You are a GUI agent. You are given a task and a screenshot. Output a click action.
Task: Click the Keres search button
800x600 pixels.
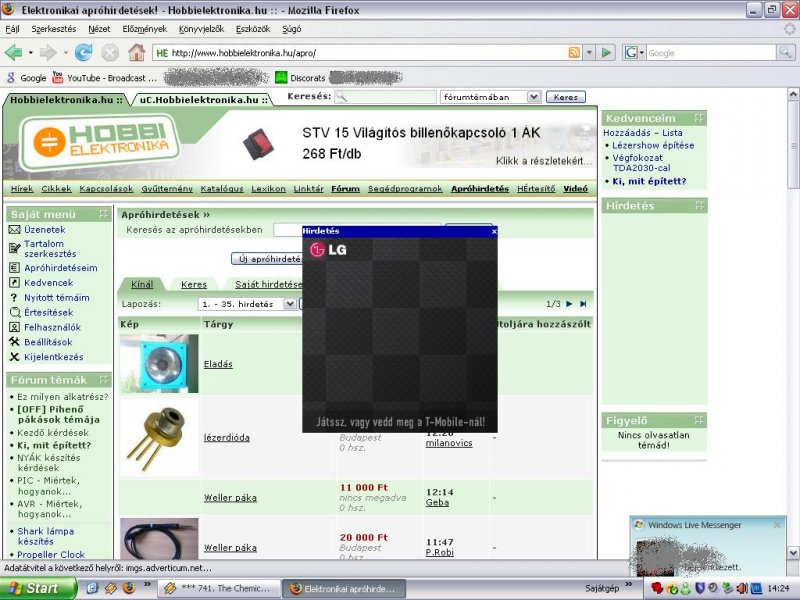coord(566,97)
